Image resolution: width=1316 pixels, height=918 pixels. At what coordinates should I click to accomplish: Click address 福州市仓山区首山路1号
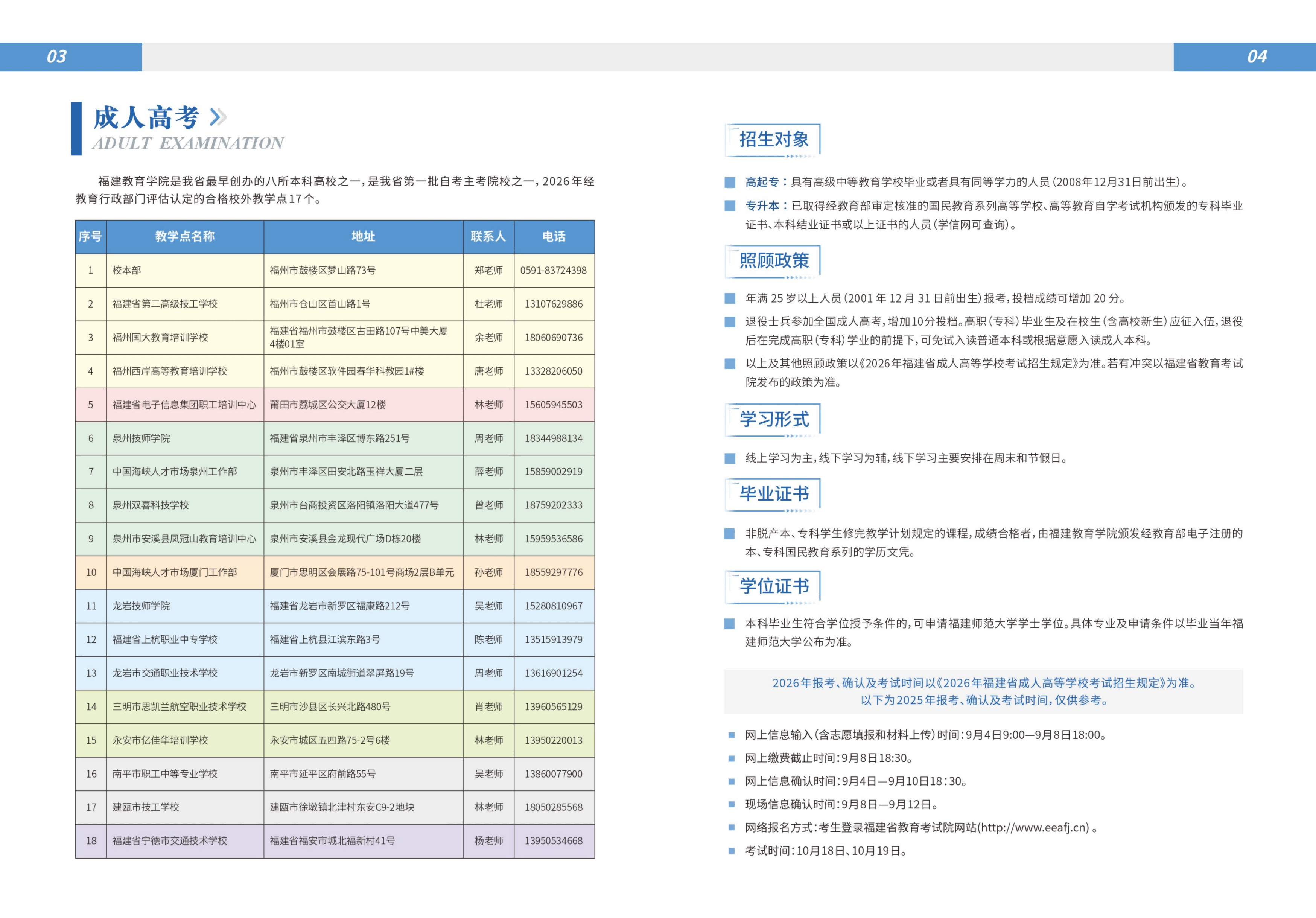pos(320,304)
